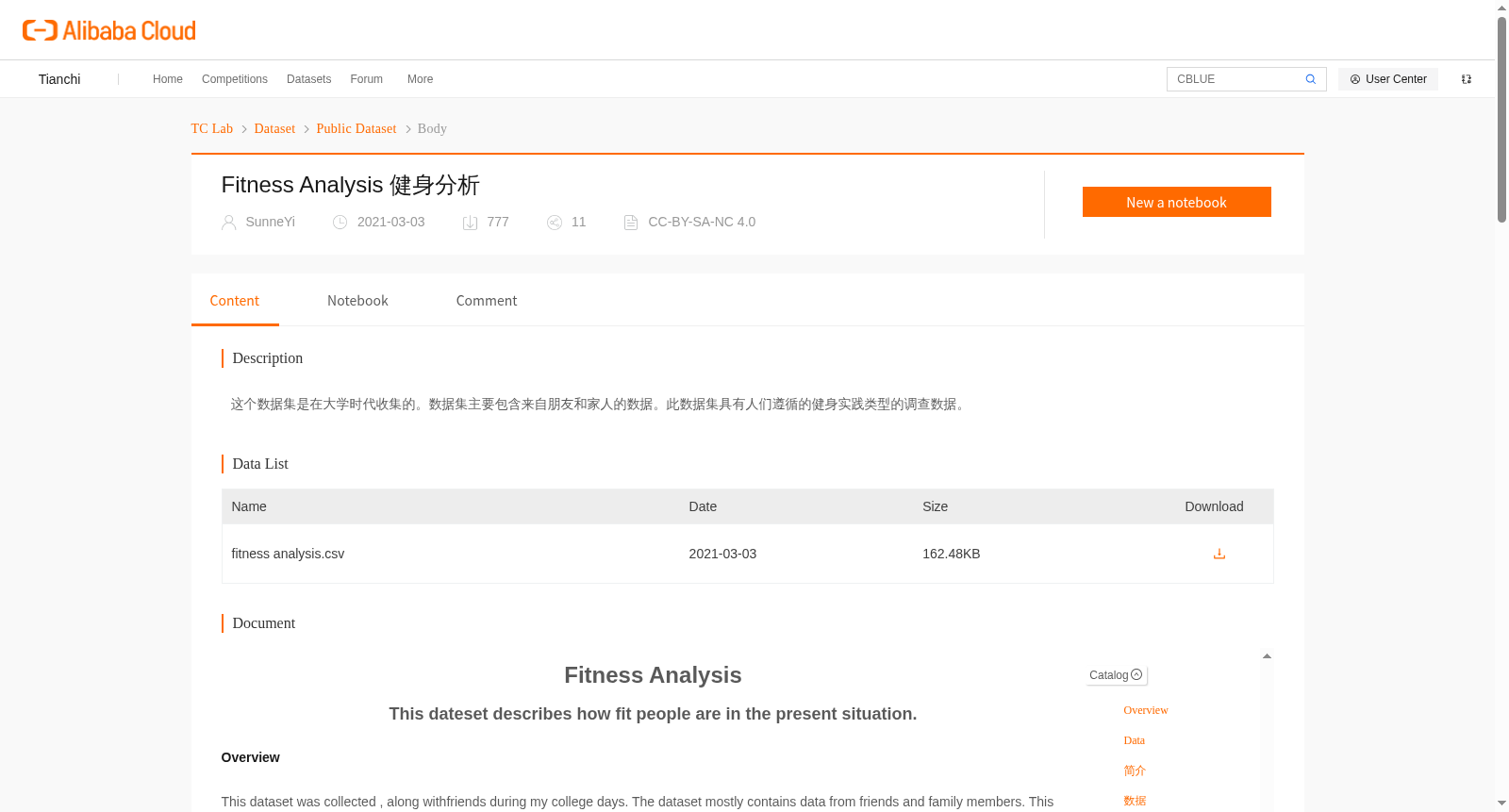
Task: Click the 162.48KB size cell
Action: pos(952,554)
